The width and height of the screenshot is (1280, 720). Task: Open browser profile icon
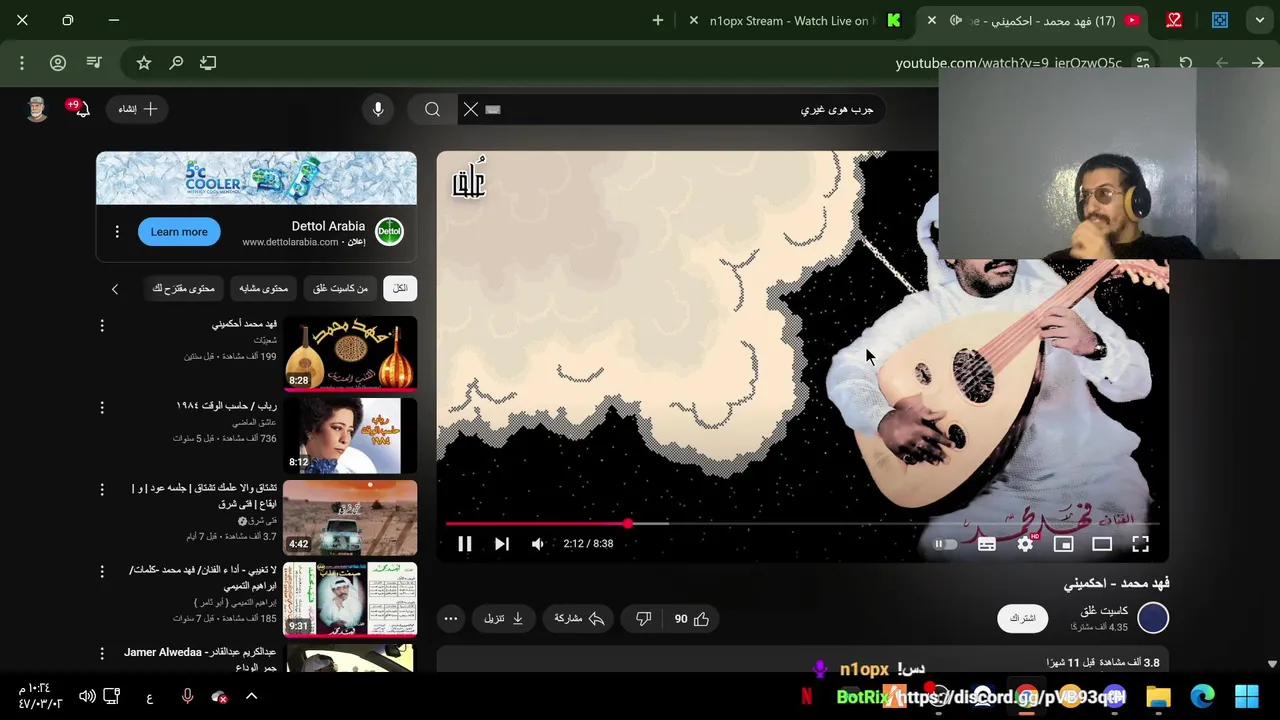coord(58,63)
